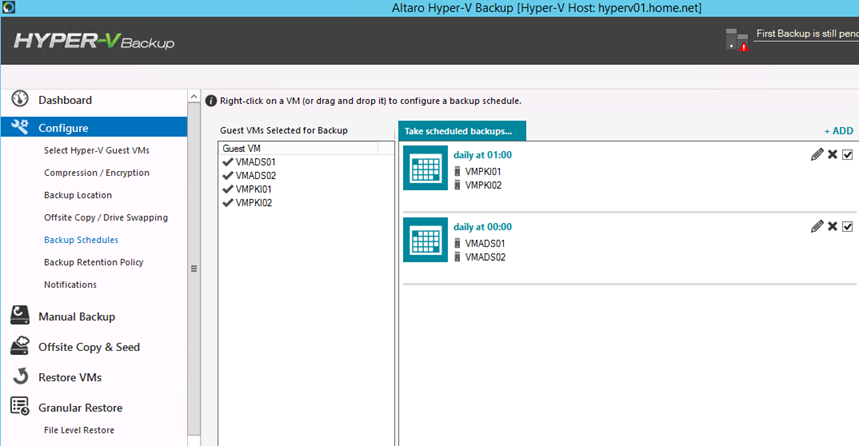Open the Restore VMs section
The height and width of the screenshot is (446, 859).
coord(70,378)
